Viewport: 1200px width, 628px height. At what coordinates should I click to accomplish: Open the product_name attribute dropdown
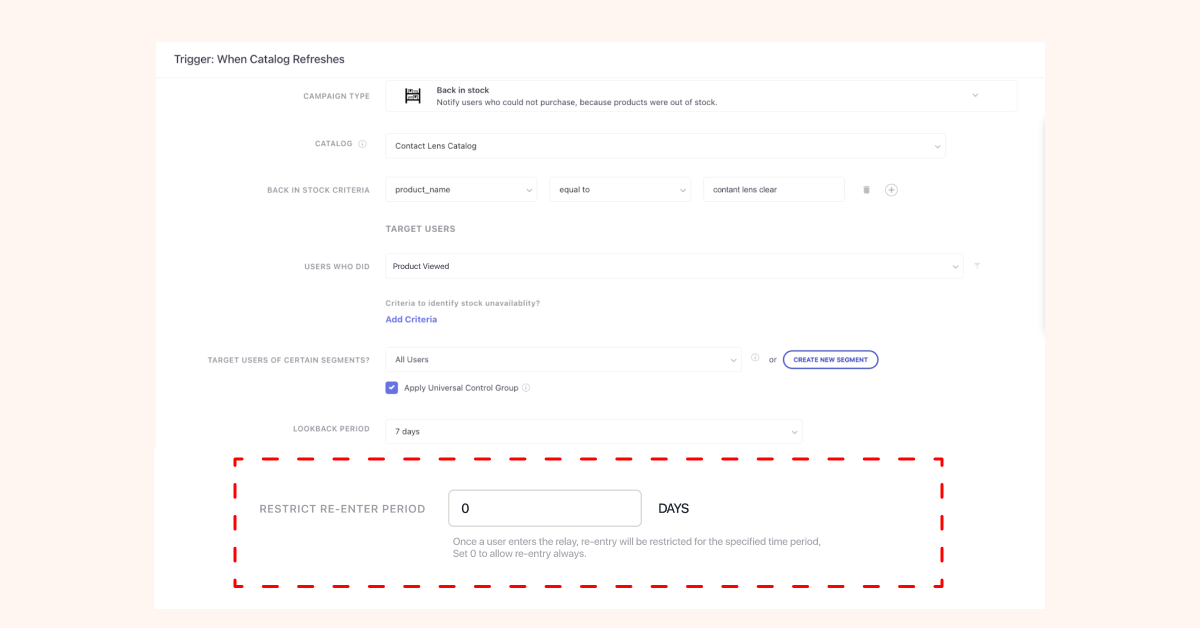[461, 190]
